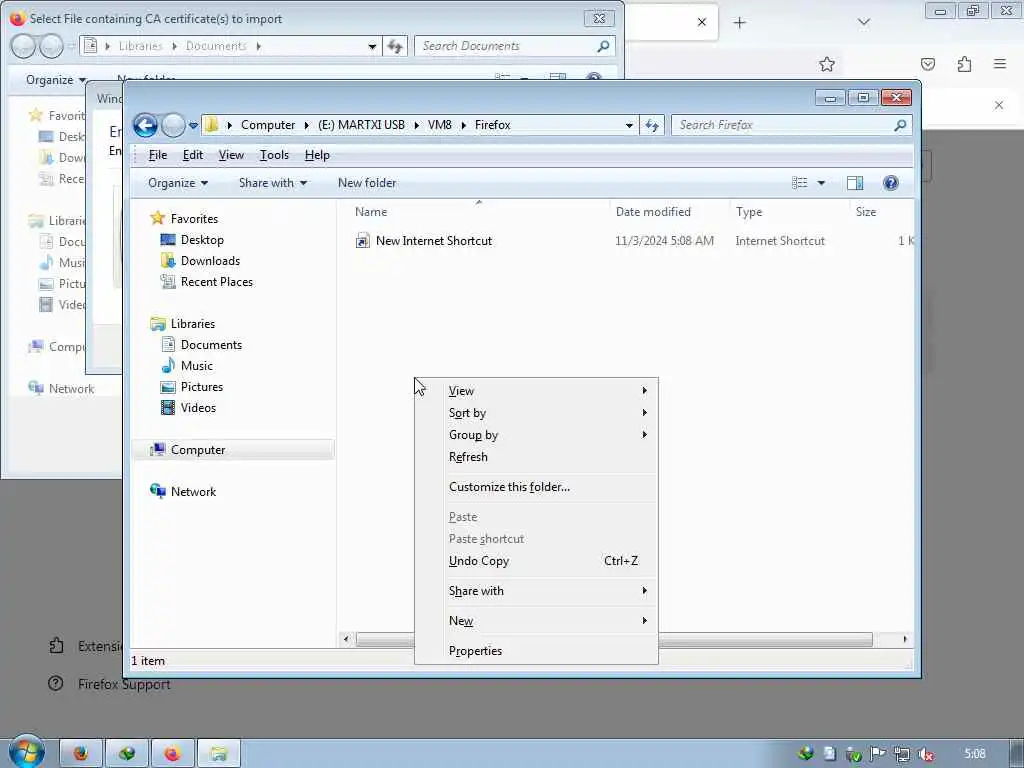Image resolution: width=1024 pixels, height=768 pixels.
Task: Bookmark page with Firefox star icon
Action: tap(827, 64)
